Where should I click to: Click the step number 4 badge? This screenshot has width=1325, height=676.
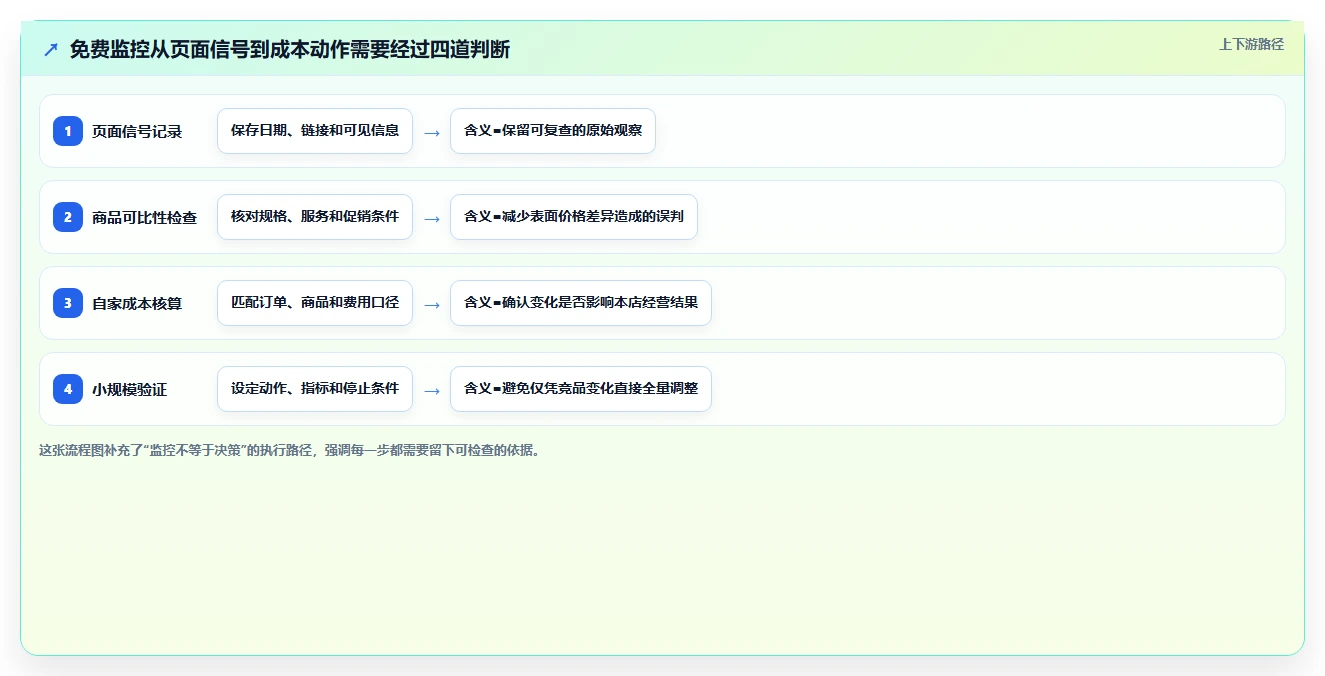coord(68,389)
